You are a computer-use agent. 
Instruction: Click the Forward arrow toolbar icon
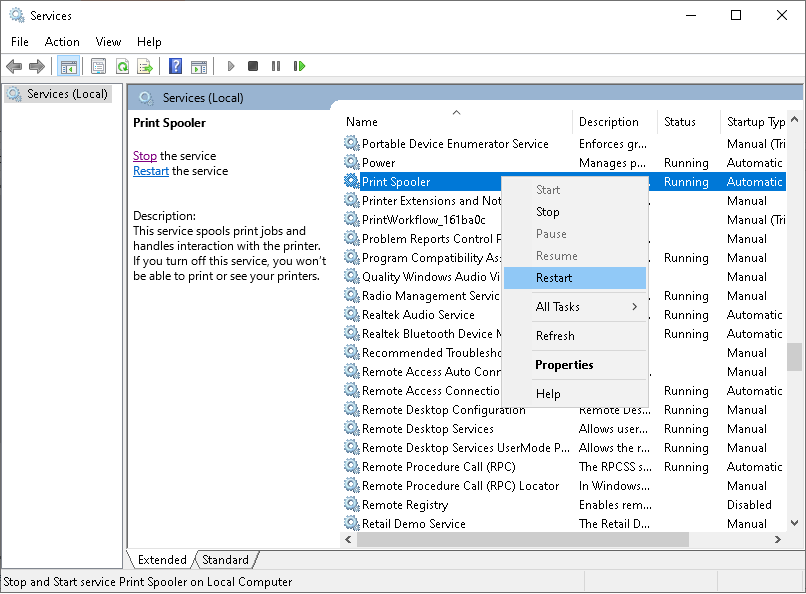click(x=37, y=66)
